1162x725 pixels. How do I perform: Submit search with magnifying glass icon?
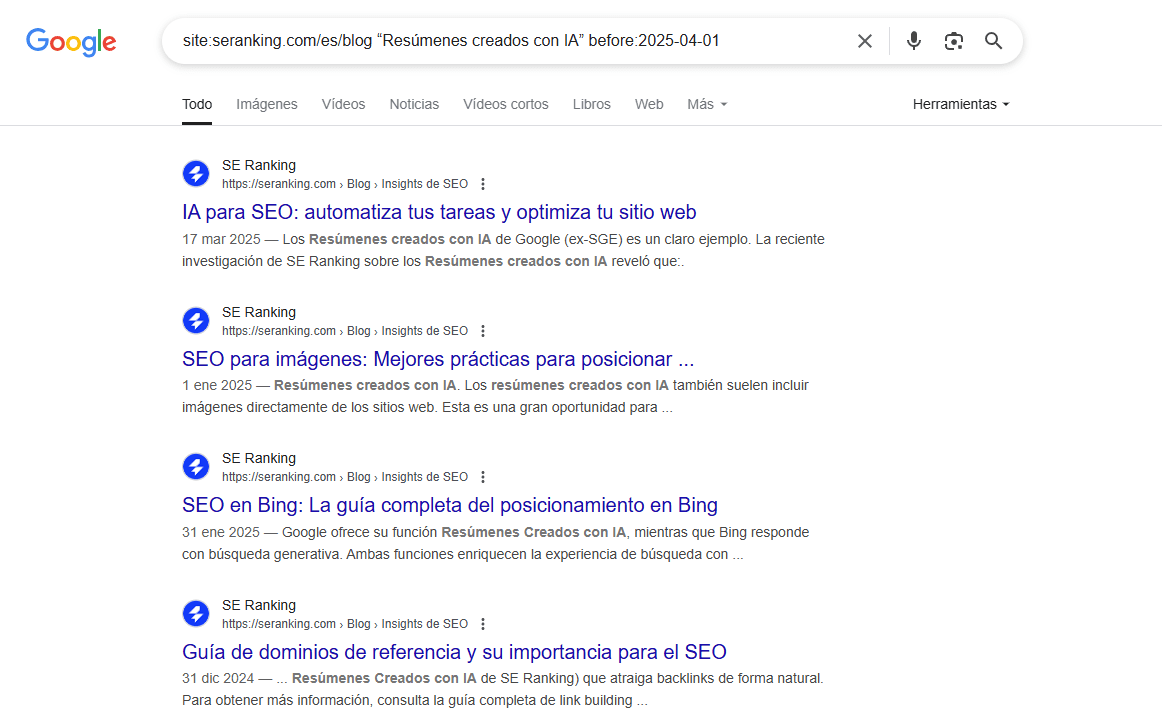(x=994, y=41)
